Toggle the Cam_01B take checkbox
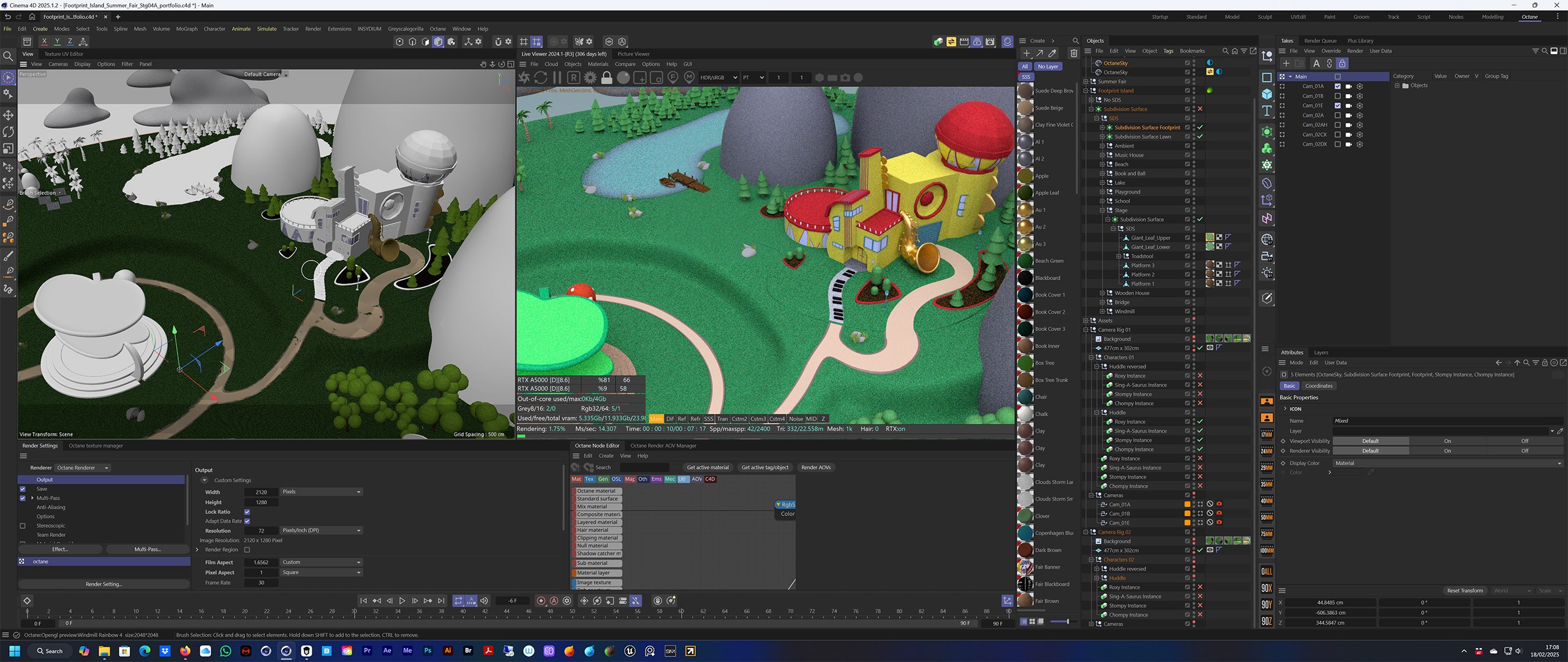Image resolution: width=1568 pixels, height=662 pixels. coord(1338,96)
